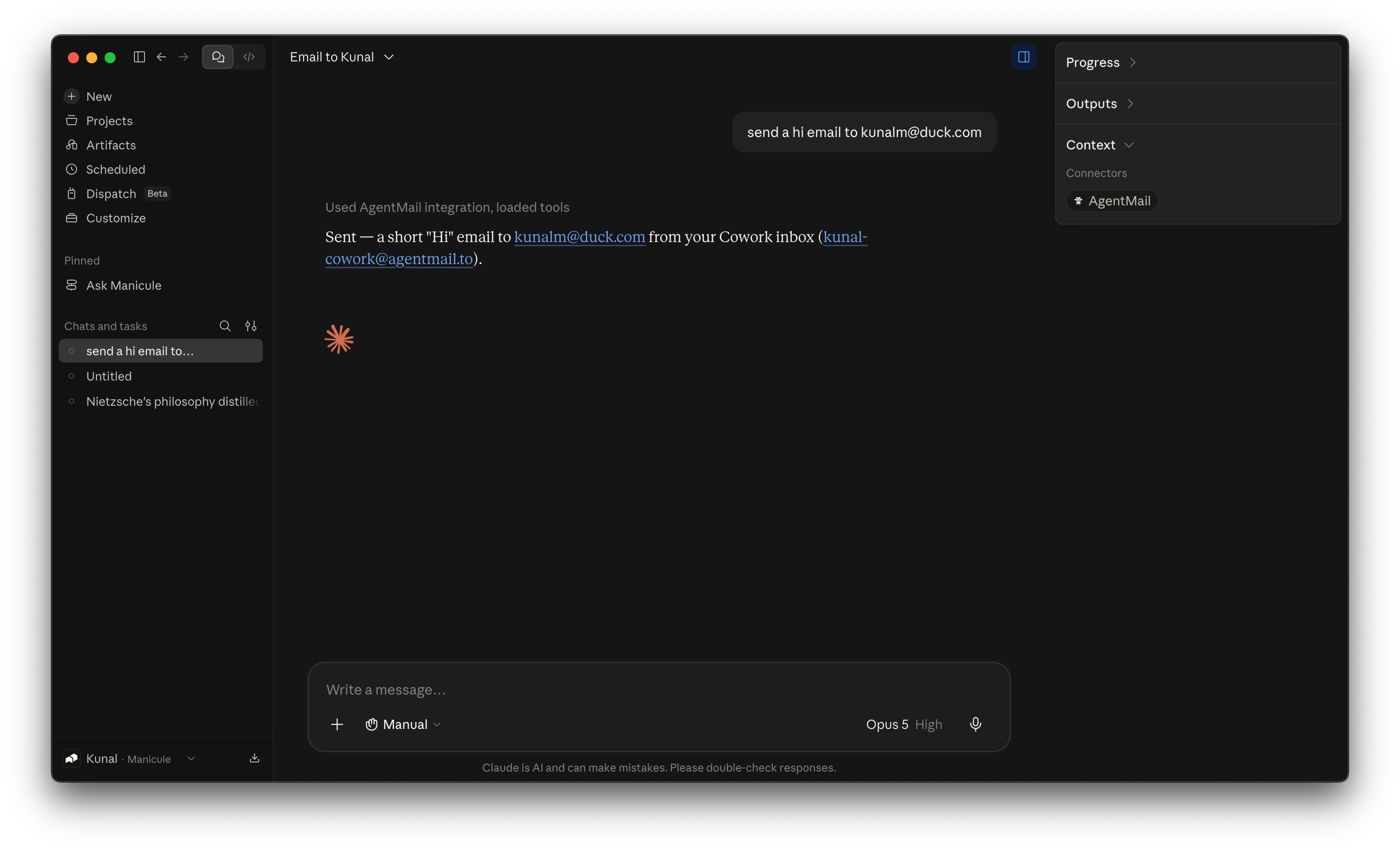Select the Untitled chat
Image resolution: width=1400 pixels, height=850 pixels.
pos(161,376)
